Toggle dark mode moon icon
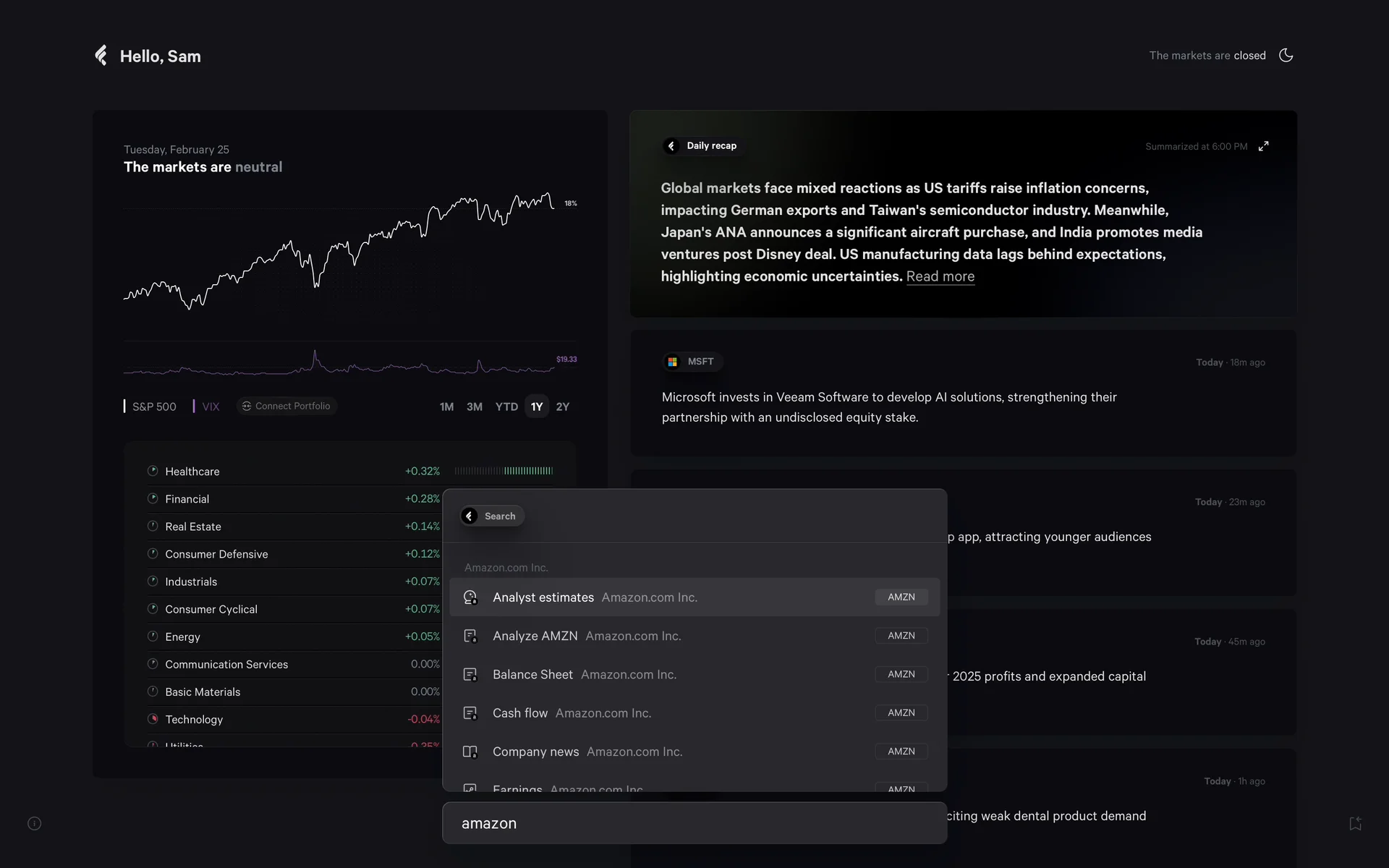Viewport: 1389px width, 868px height. [x=1286, y=56]
